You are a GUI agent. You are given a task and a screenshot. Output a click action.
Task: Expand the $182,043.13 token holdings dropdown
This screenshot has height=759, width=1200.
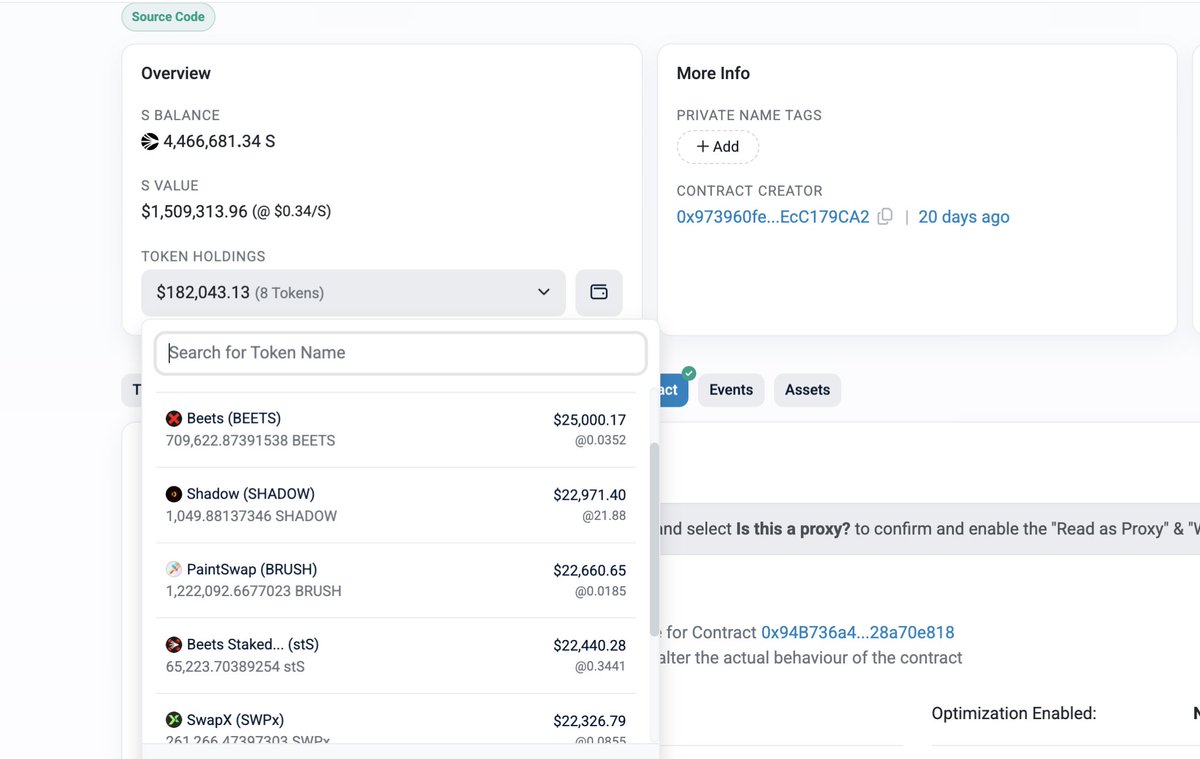[353, 293]
